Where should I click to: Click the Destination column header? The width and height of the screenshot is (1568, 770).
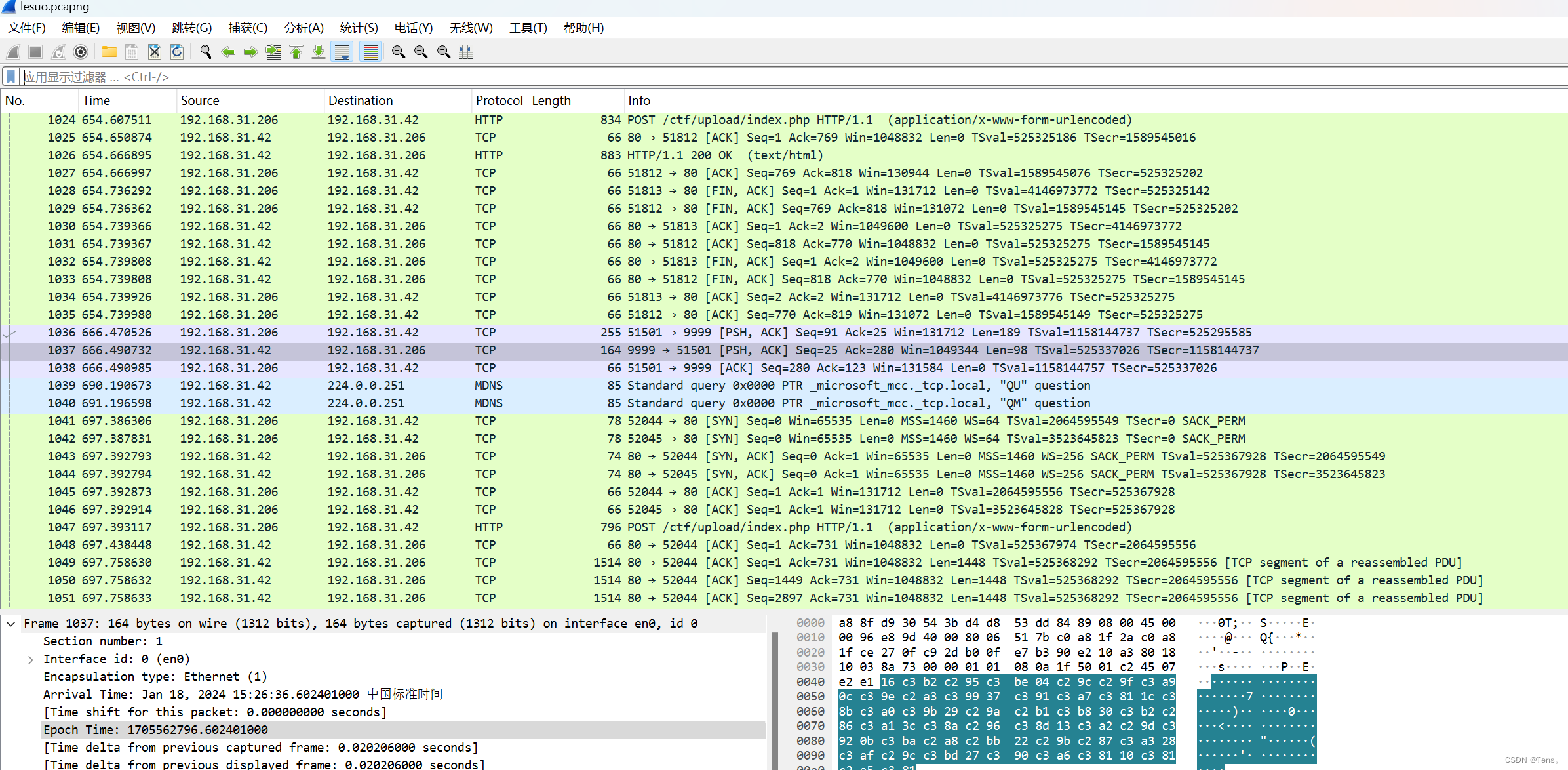coord(361,100)
